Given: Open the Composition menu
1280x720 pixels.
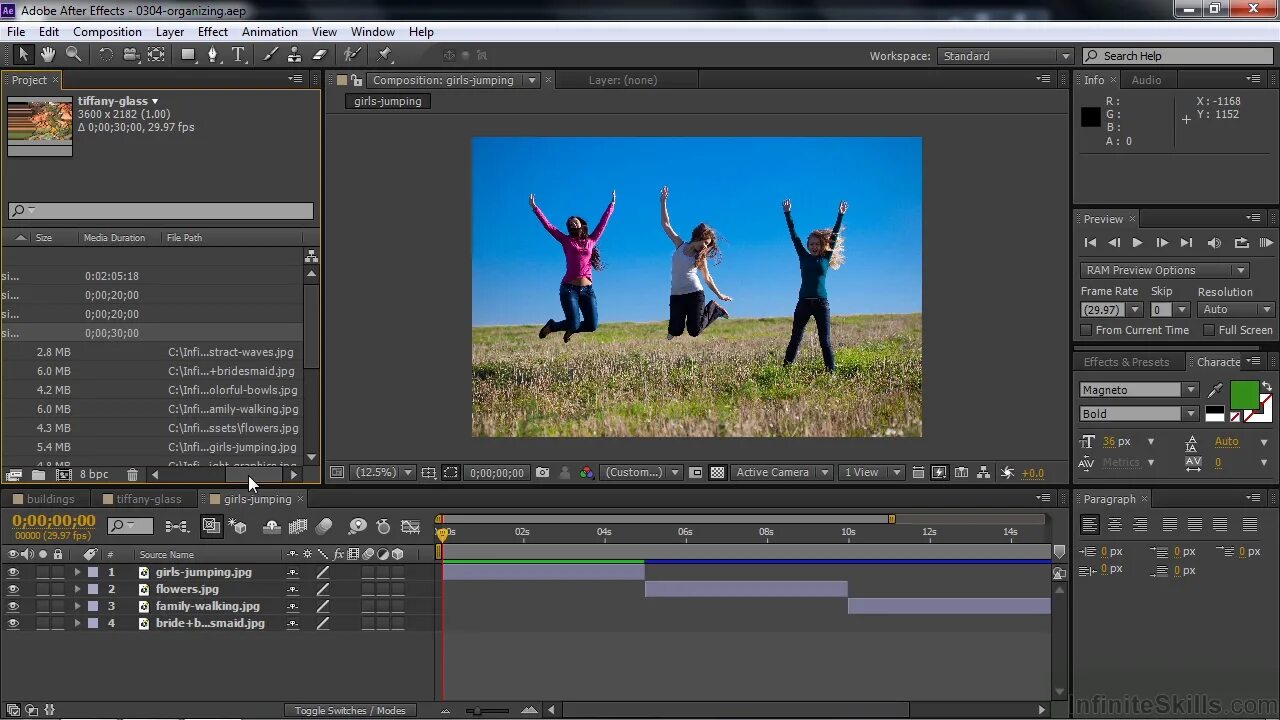Looking at the screenshot, I should [x=107, y=32].
